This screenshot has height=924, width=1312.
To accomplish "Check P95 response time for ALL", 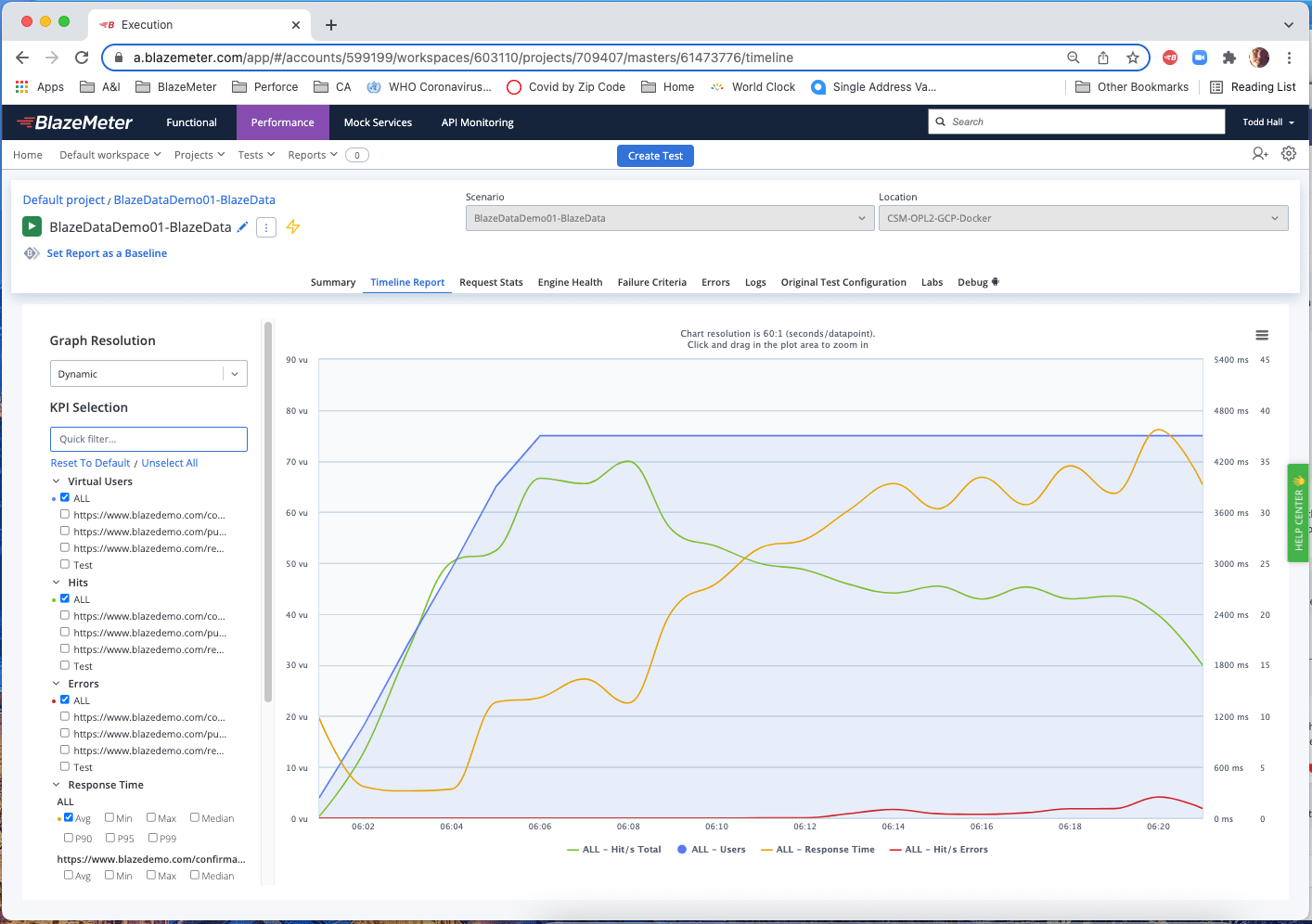I will tap(110, 838).
